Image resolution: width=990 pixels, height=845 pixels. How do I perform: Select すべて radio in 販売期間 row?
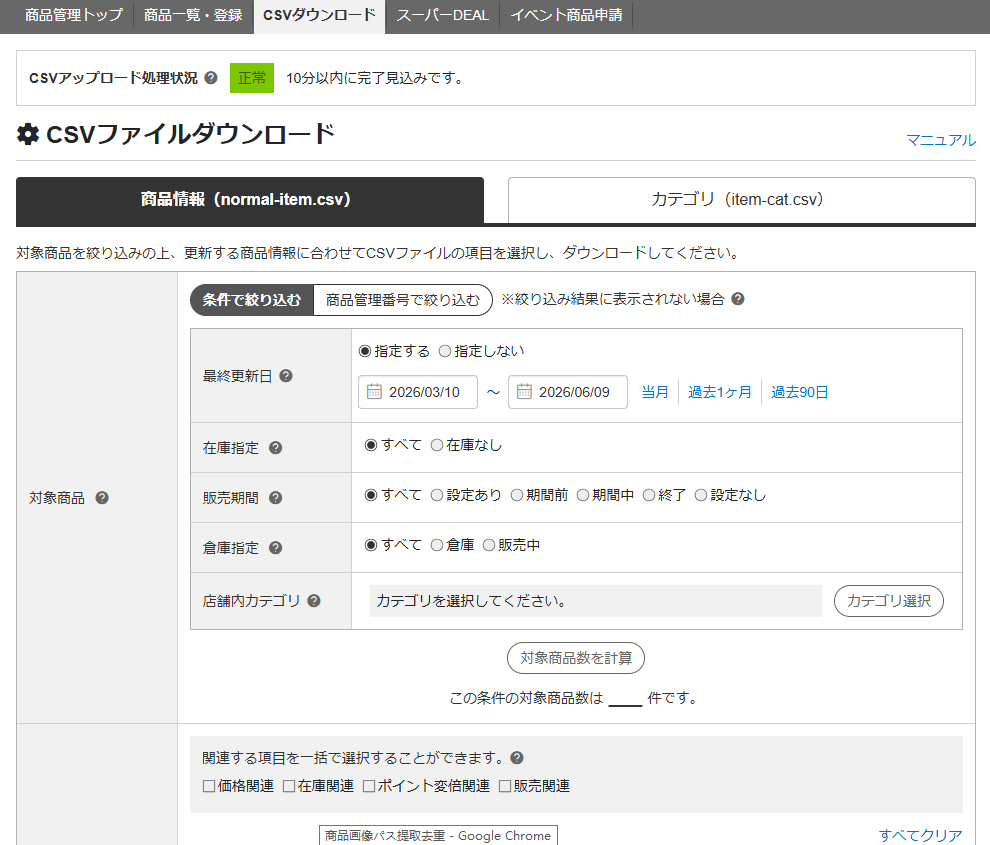(x=371, y=495)
